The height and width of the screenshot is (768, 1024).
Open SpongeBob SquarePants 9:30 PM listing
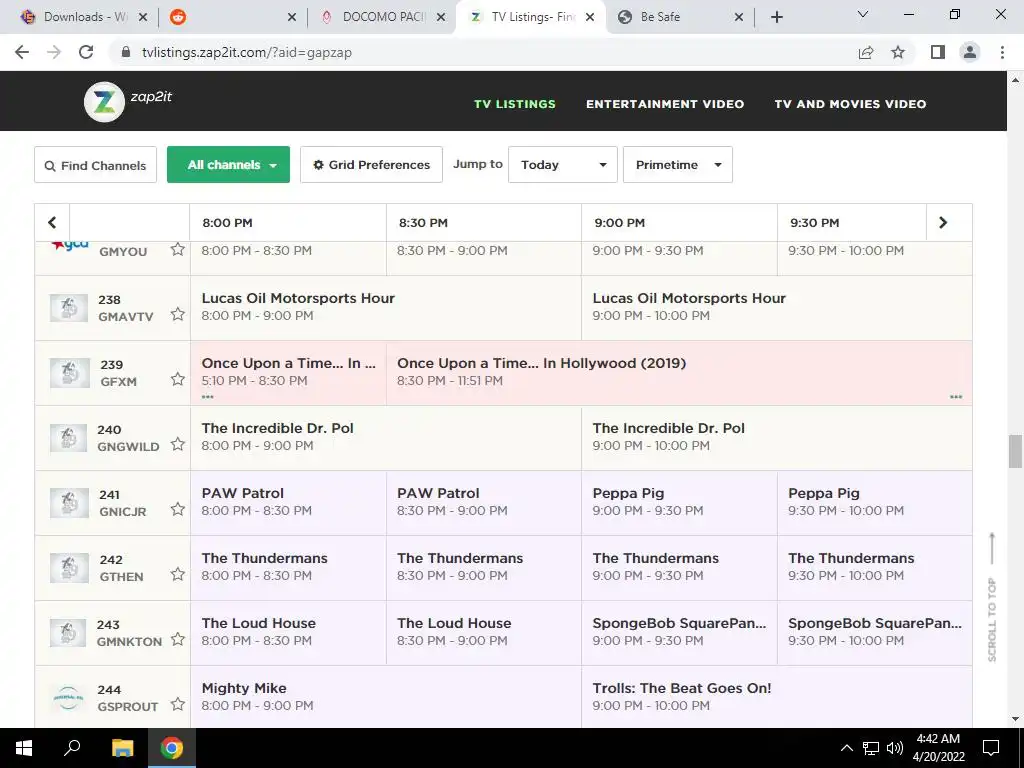[874, 633]
